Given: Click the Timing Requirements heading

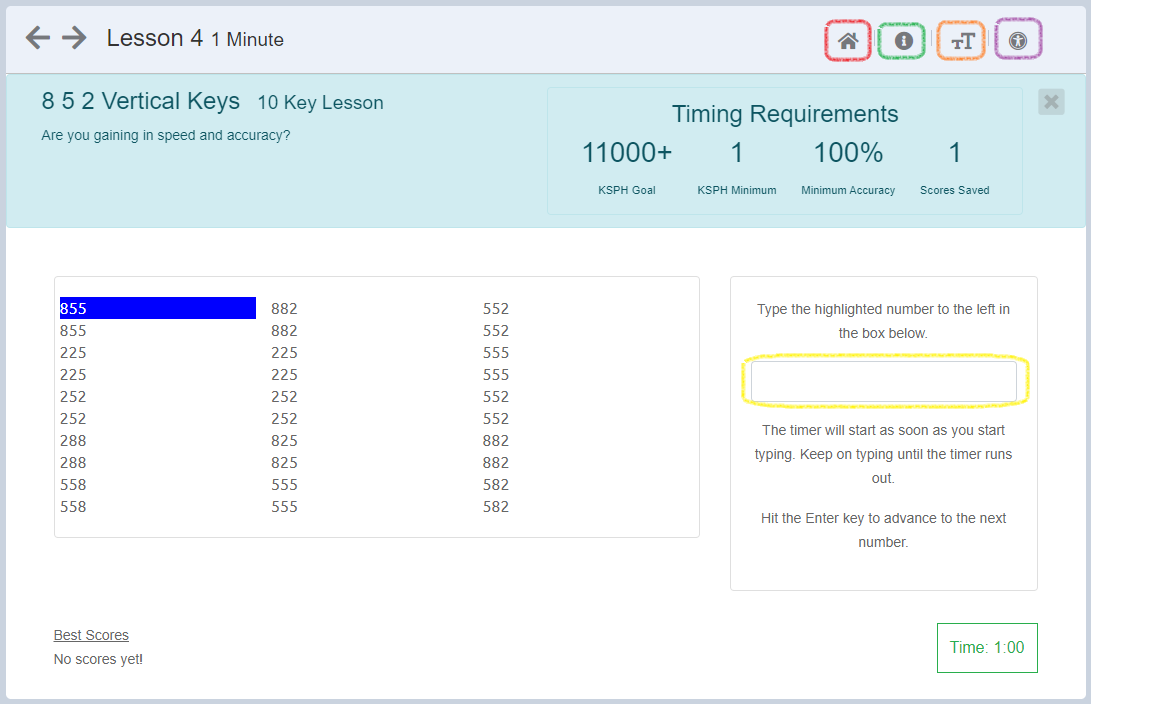Looking at the screenshot, I should coord(784,114).
